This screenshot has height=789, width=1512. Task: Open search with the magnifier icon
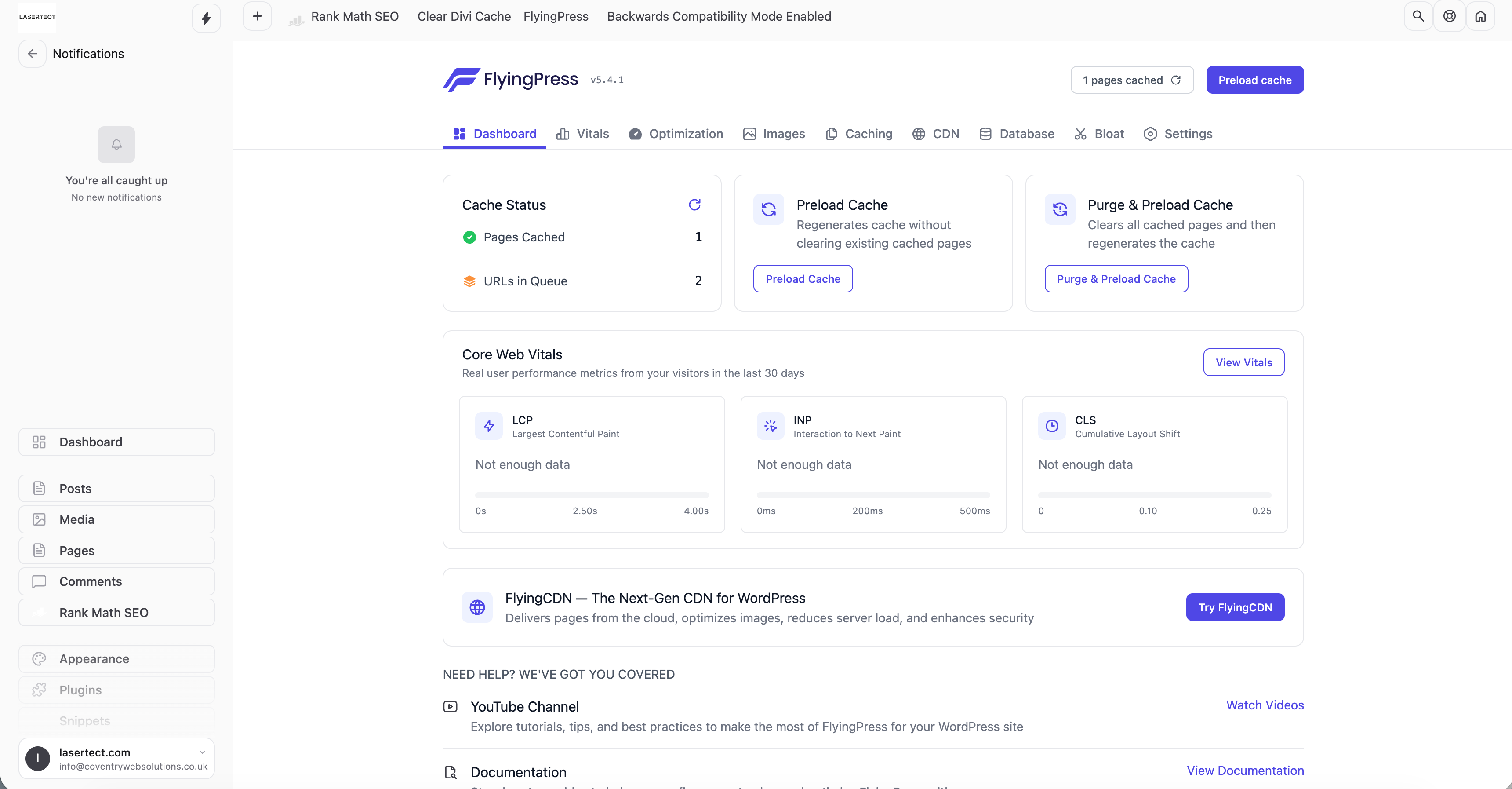[1418, 16]
